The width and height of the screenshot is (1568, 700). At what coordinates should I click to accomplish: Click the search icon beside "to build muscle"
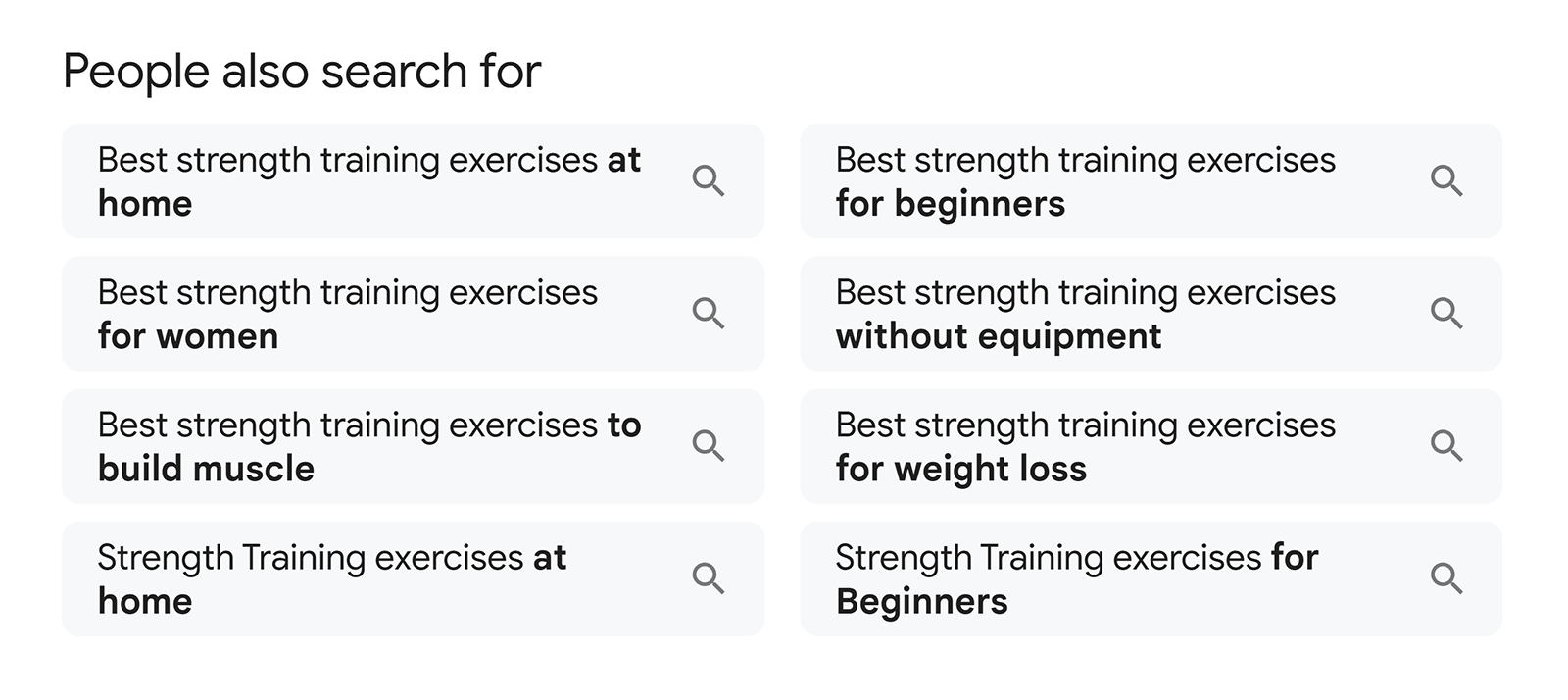point(710,447)
